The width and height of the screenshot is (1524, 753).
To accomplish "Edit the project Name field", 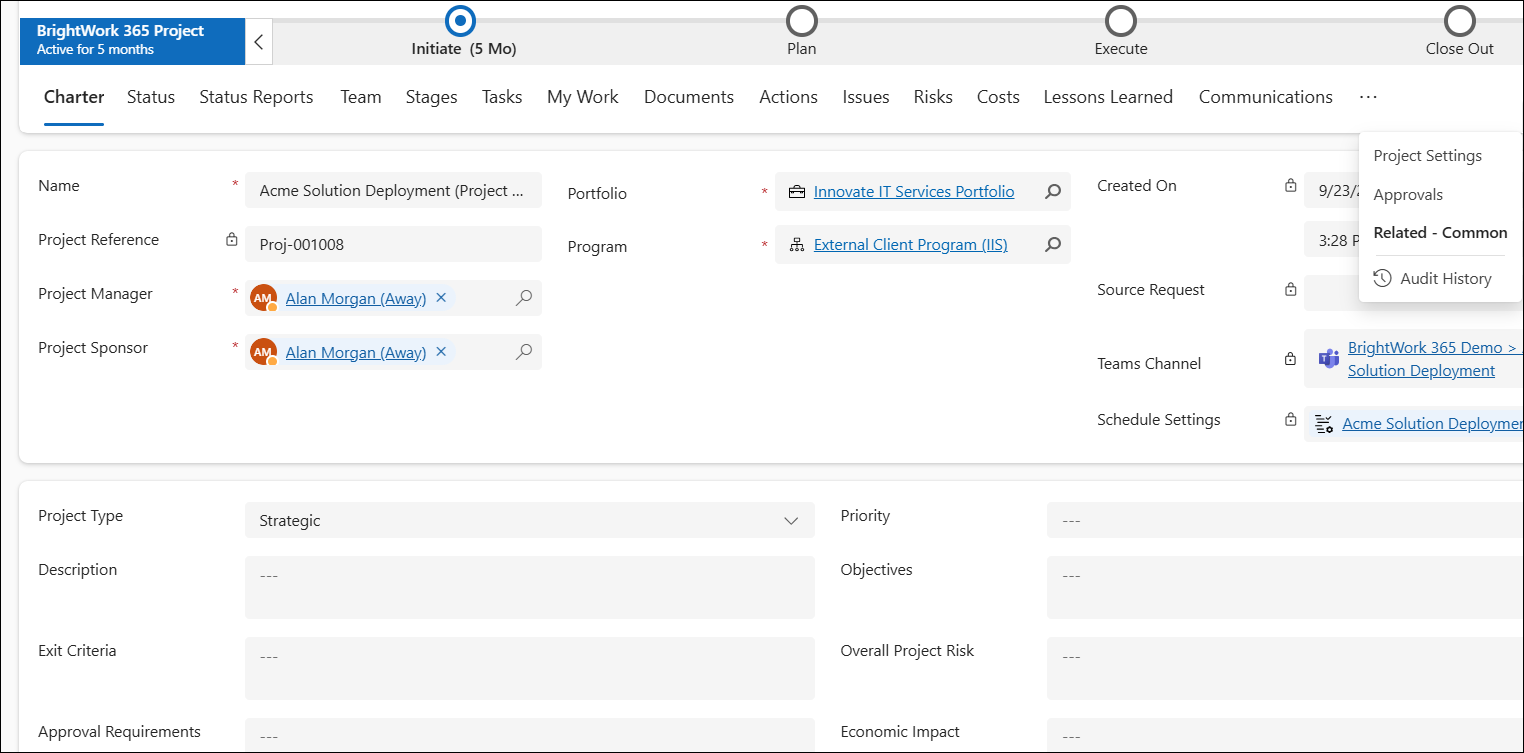I will (x=393, y=190).
